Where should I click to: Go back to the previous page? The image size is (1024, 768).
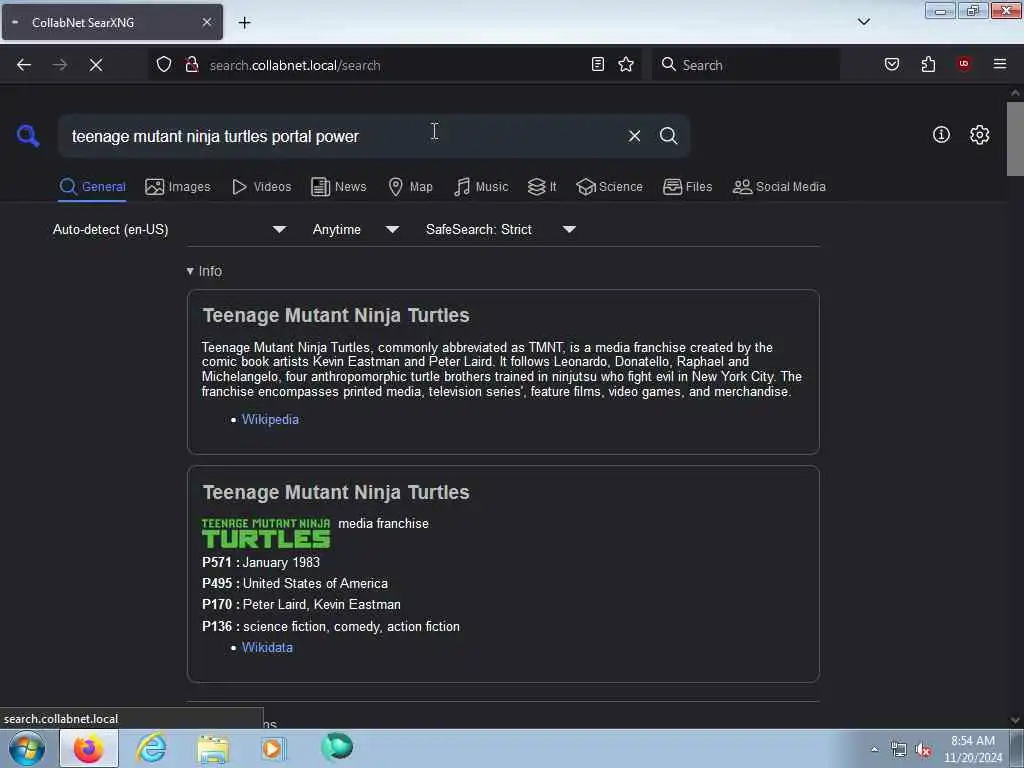24,65
